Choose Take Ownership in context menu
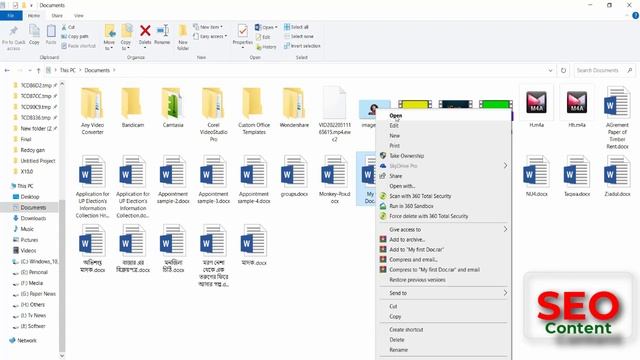This screenshot has width=640, height=360. pos(443,156)
